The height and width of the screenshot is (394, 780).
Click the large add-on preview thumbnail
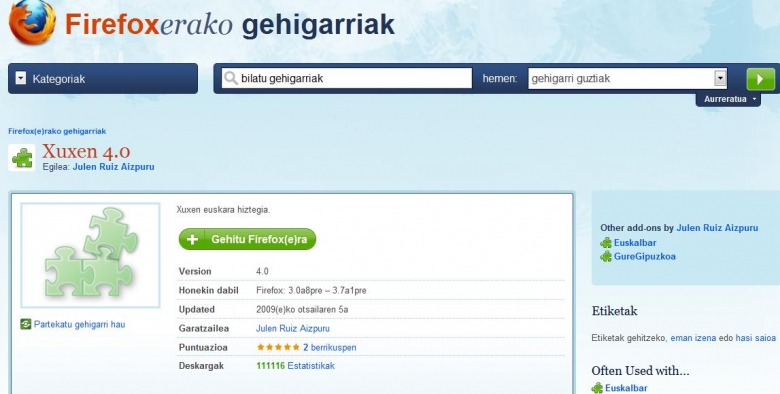coord(90,255)
